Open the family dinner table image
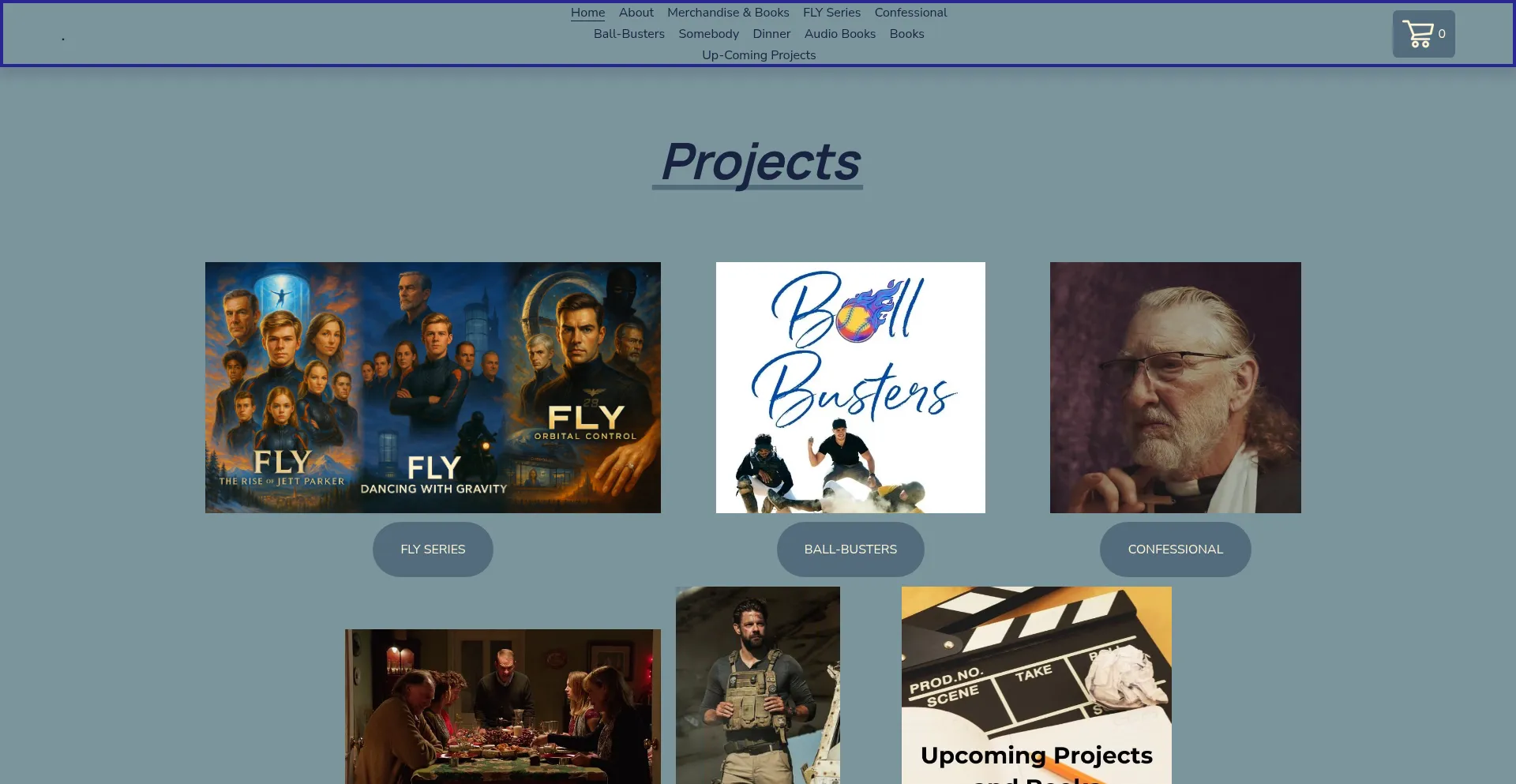Viewport: 1516px width, 784px height. tap(503, 706)
